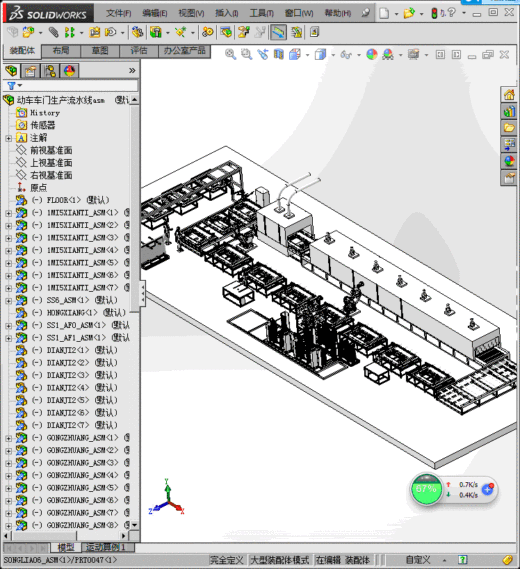Image resolution: width=520 pixels, height=569 pixels.
Task: Open the feature tree filter dropdown
Action: (15, 86)
